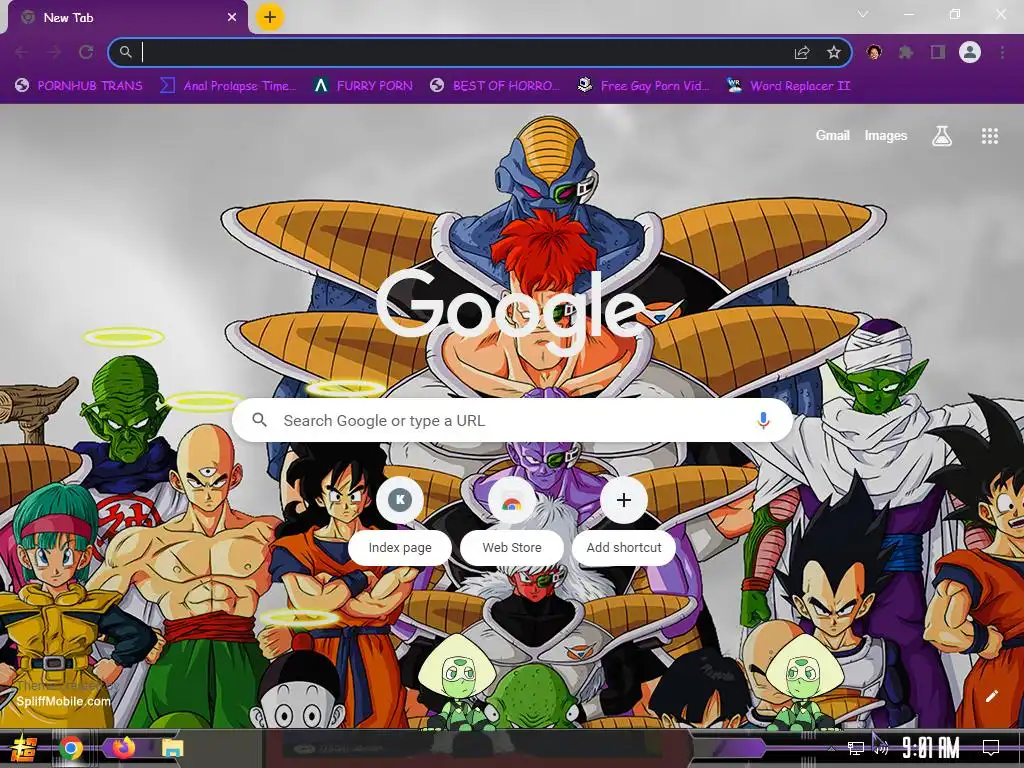Open the network status tray icon
1024x768 pixels.
click(x=856, y=748)
